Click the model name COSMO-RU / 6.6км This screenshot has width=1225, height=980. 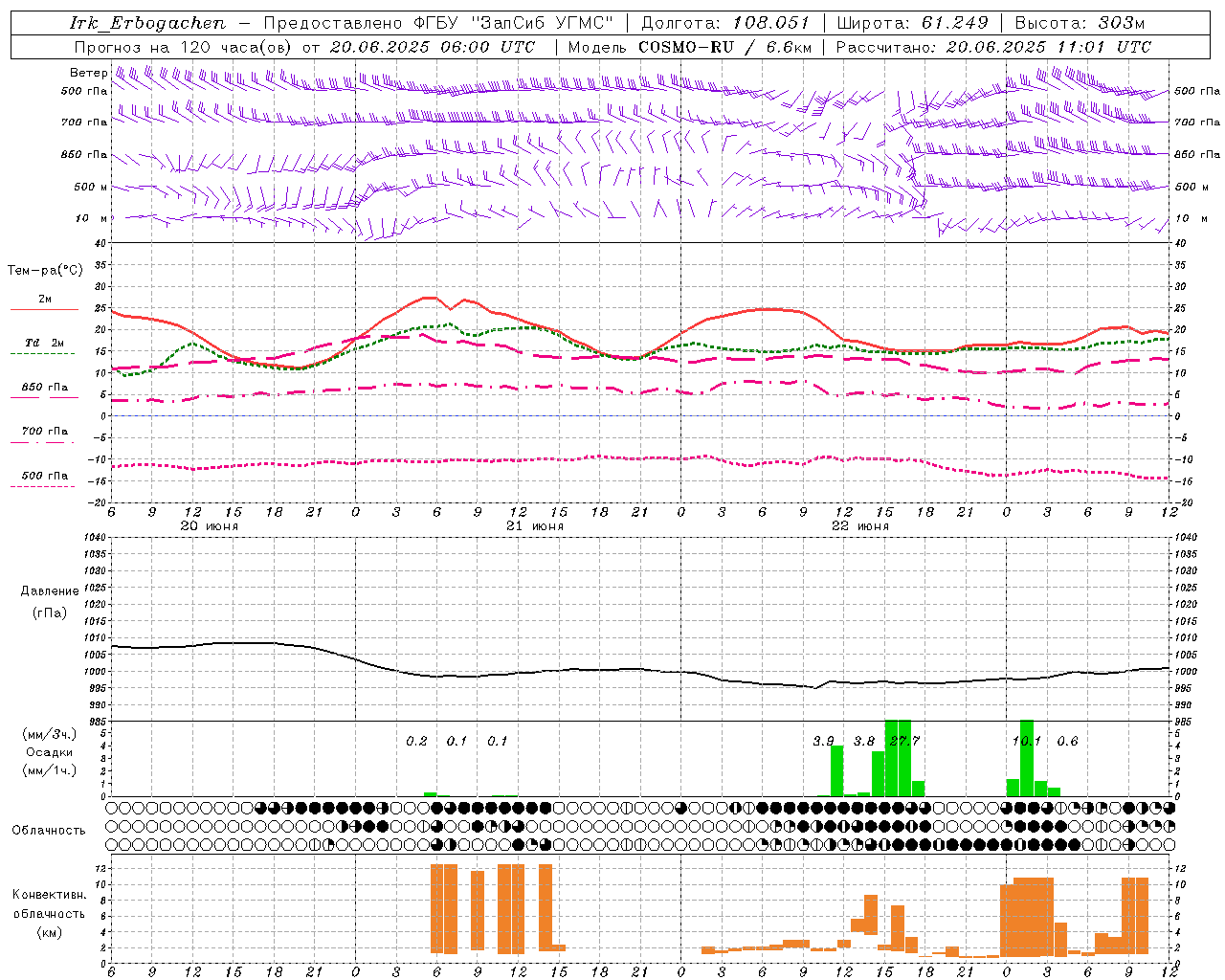(724, 47)
